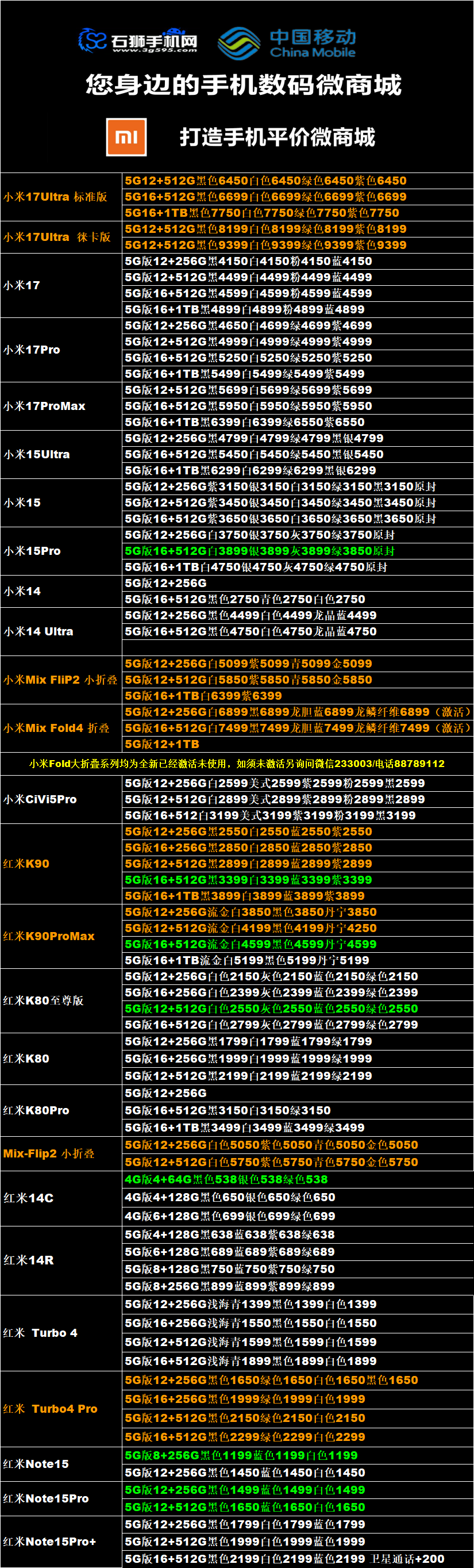Click the 小米CiVi5Pro model name
Image resolution: width=474 pixels, height=1568 pixels.
40,799
